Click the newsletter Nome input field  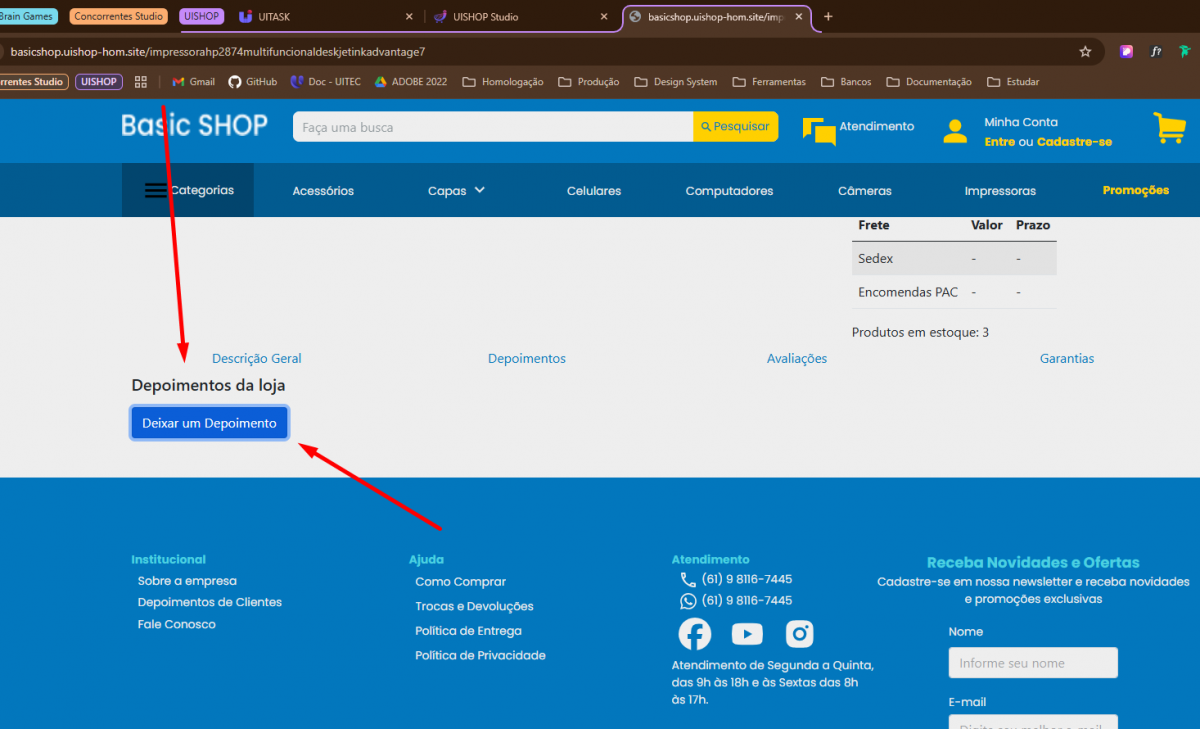(x=1032, y=663)
